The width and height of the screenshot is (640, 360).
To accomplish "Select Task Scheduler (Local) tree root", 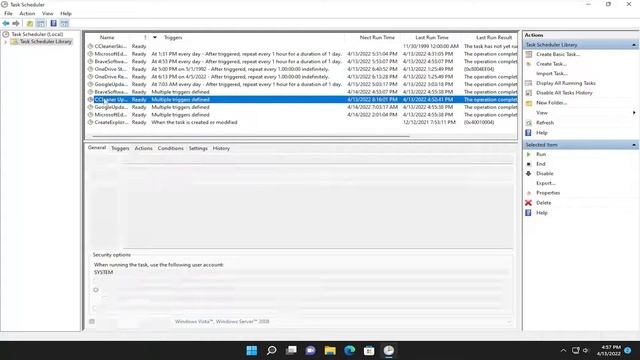I will point(37,35).
